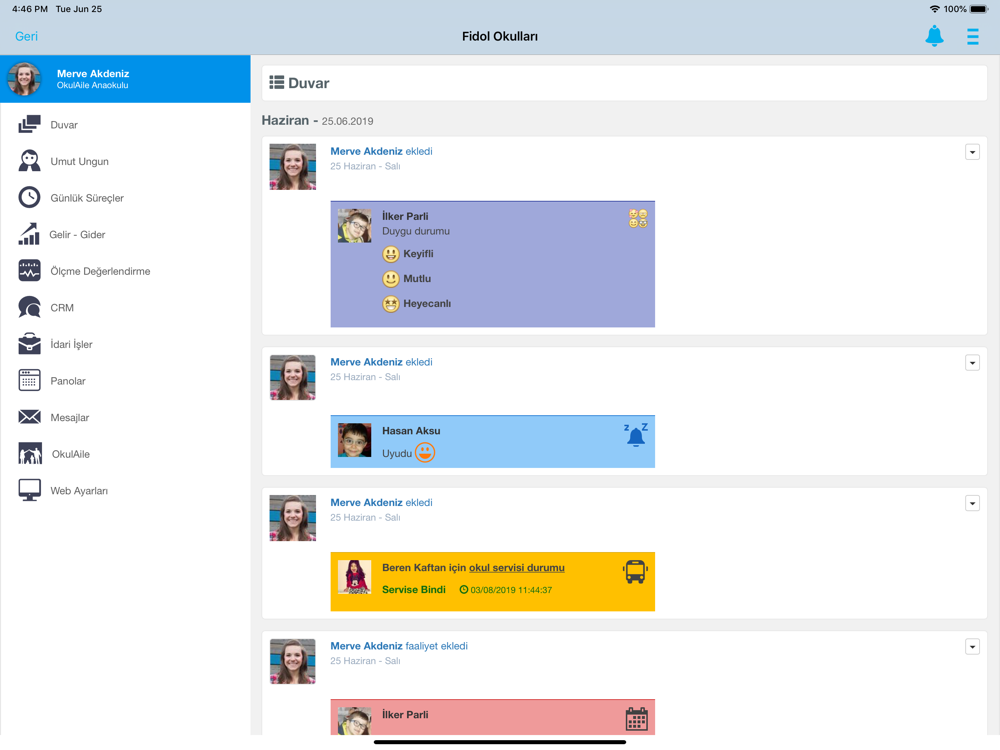
Task: Click İlker Parli photo on the purple card
Action: tap(355, 226)
